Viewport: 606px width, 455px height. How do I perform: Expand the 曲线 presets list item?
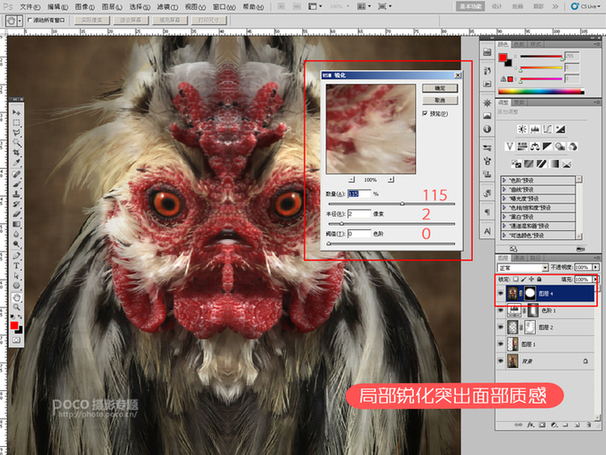[x=504, y=189]
